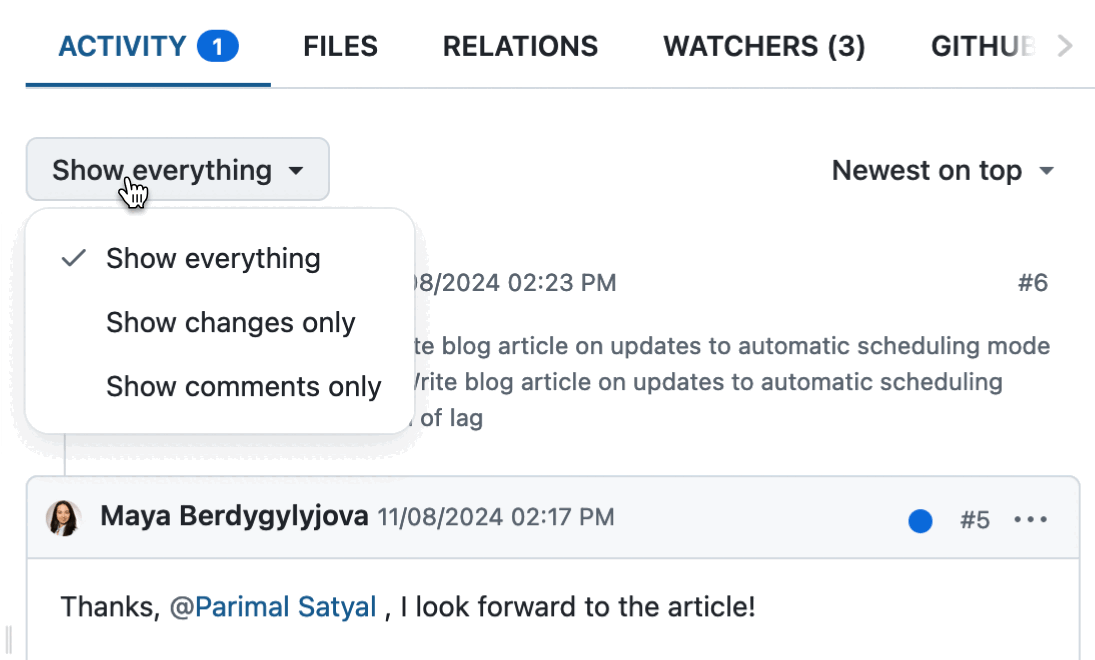This screenshot has width=1095, height=660.
Task: Open the Newest on top sort dropdown
Action: (944, 170)
